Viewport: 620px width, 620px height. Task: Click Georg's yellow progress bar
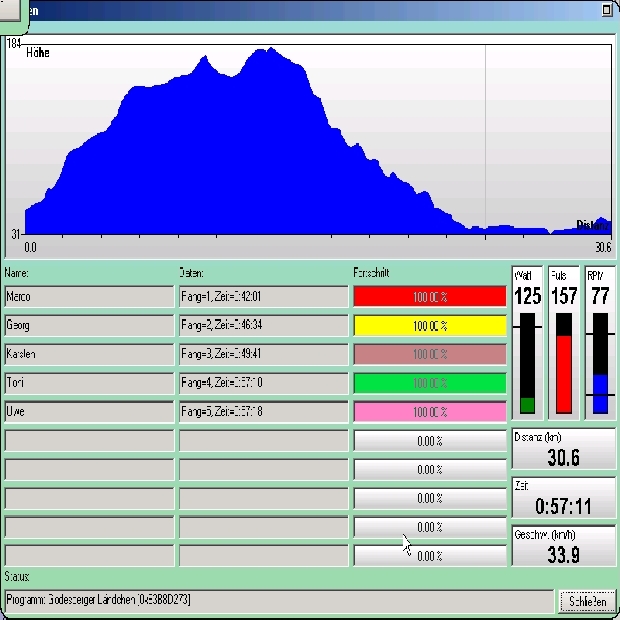pyautogui.click(x=430, y=326)
